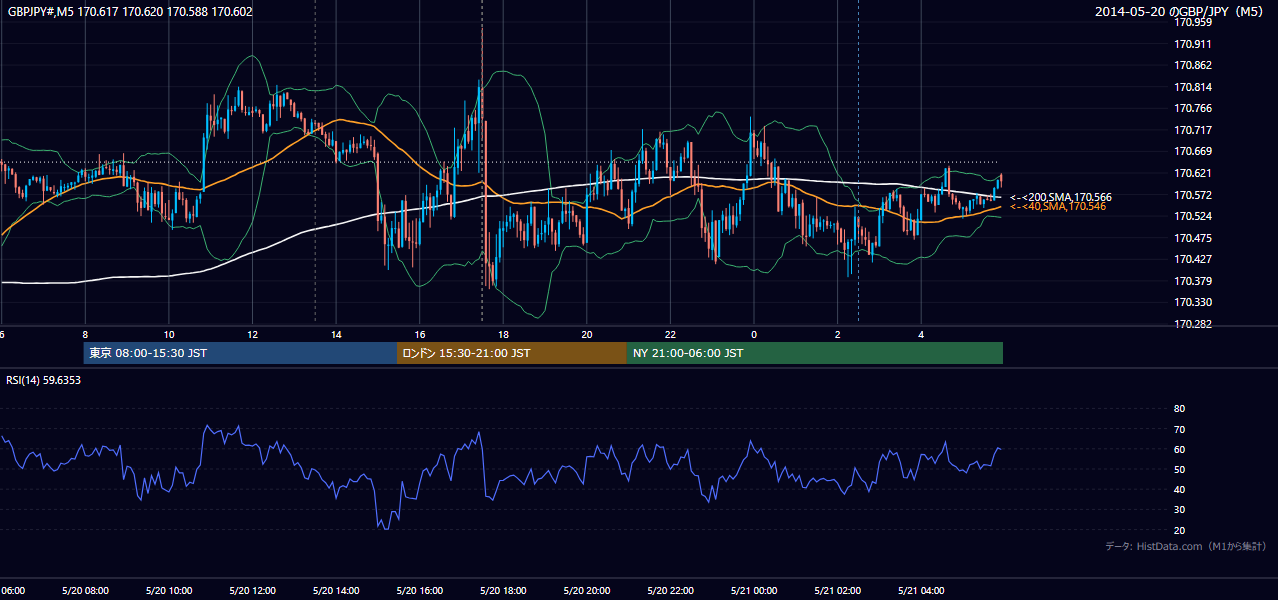Screen dimensions: 1278x600
Task: Click the 5/21 02:00 date label
Action: (x=837, y=591)
